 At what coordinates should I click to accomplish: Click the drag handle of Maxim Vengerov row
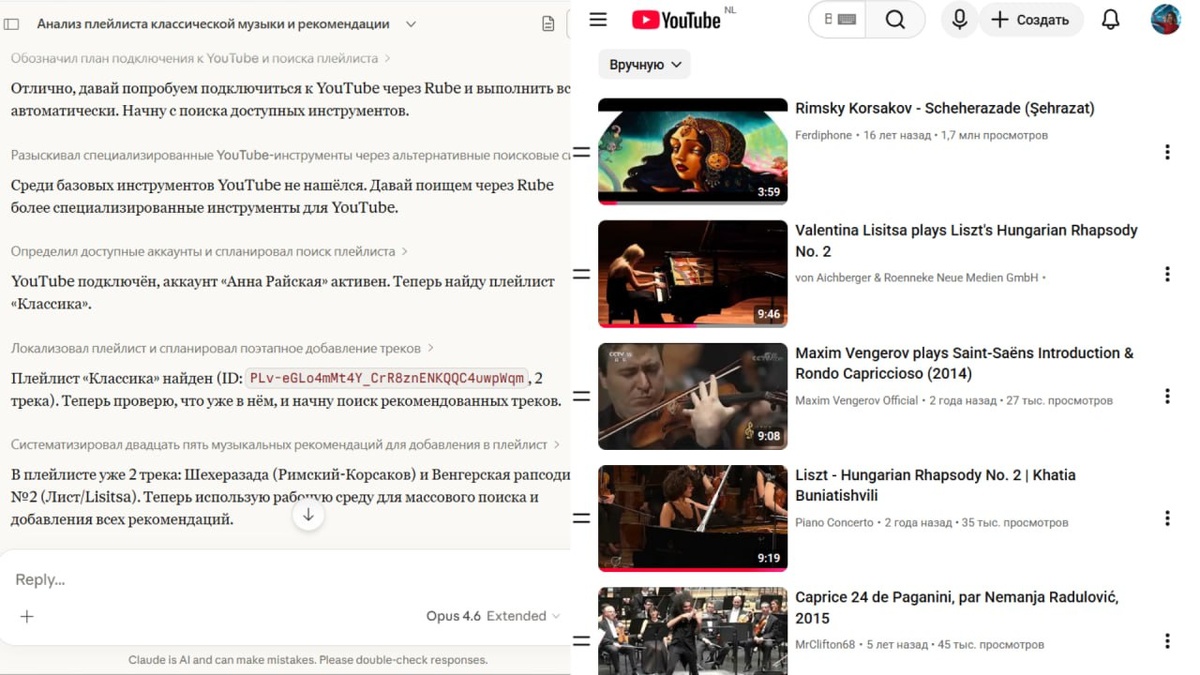coord(582,396)
